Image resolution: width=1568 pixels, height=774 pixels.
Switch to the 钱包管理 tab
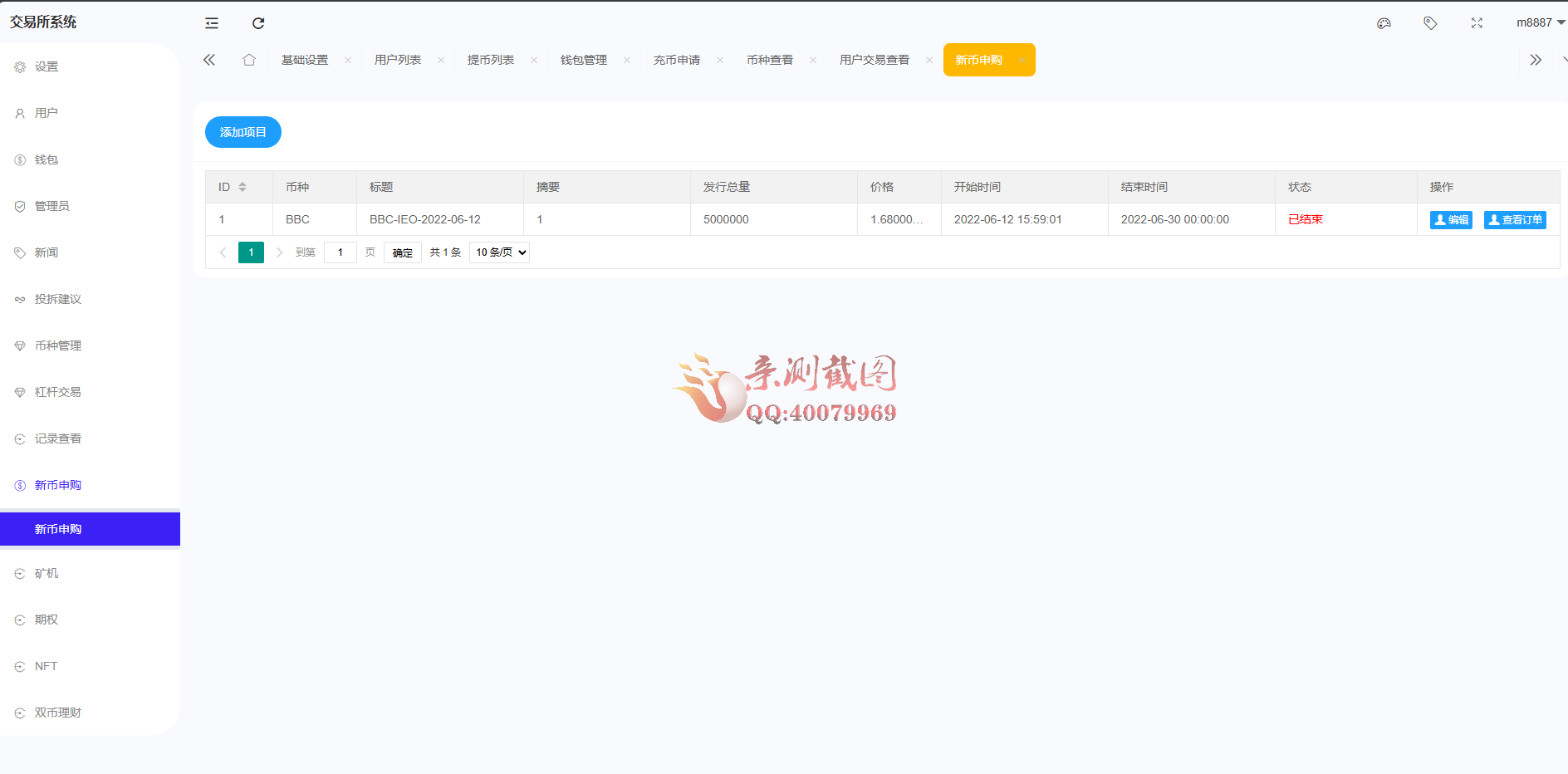click(x=584, y=60)
